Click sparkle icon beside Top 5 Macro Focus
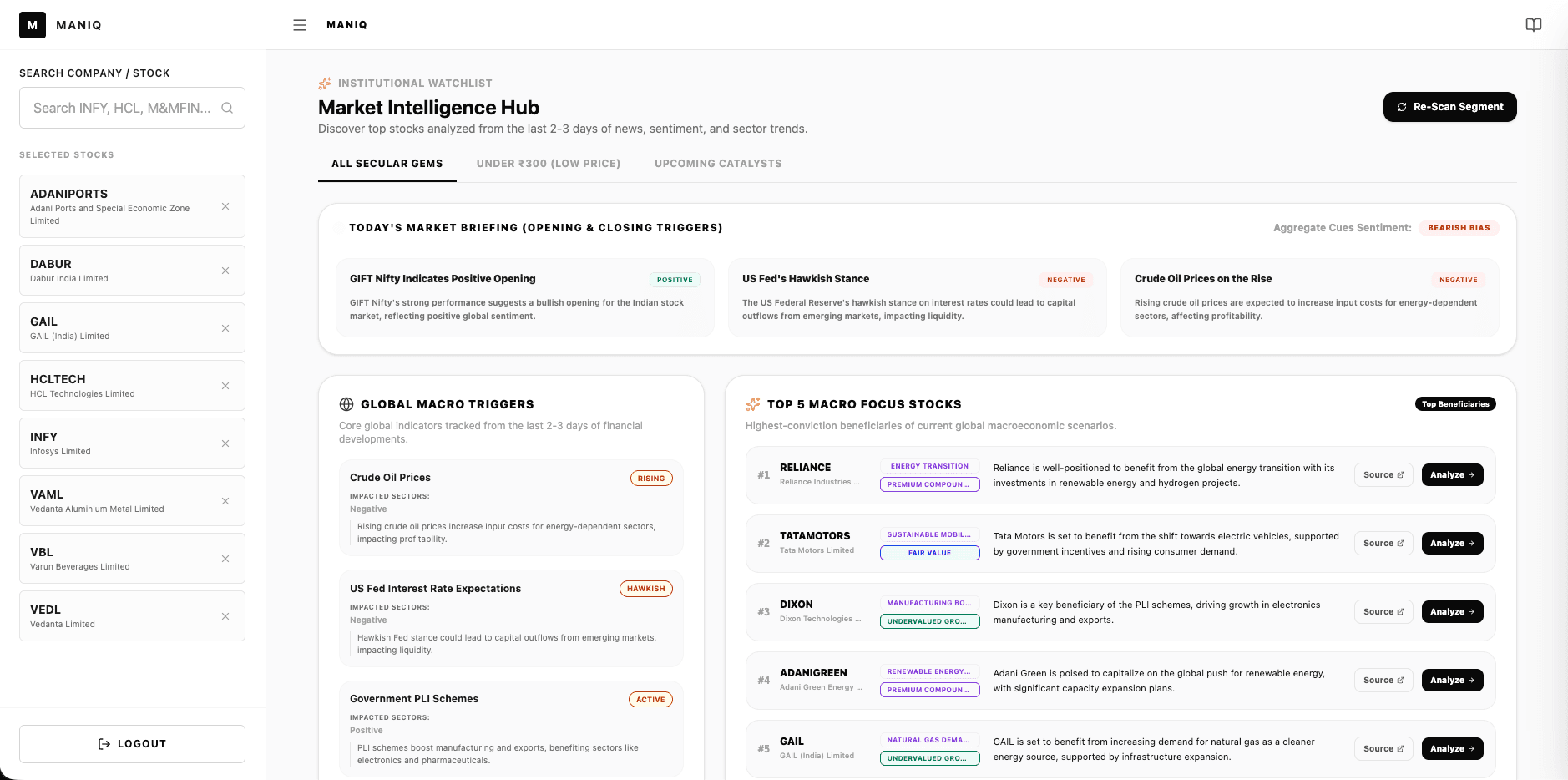 pos(753,404)
